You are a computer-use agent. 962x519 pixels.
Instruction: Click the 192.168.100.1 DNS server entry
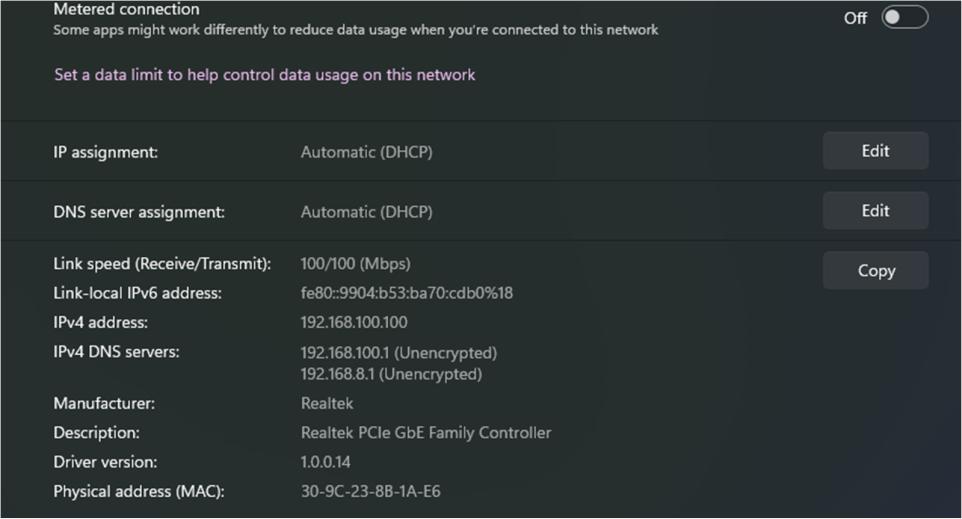pos(398,353)
